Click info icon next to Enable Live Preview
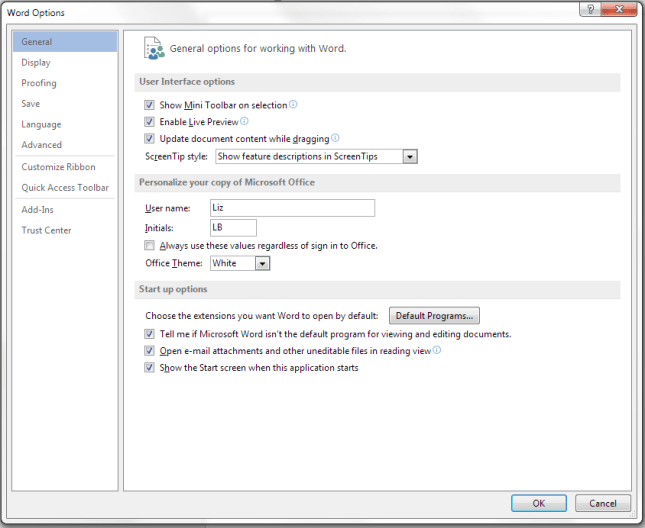This screenshot has height=528, width=645. point(244,121)
